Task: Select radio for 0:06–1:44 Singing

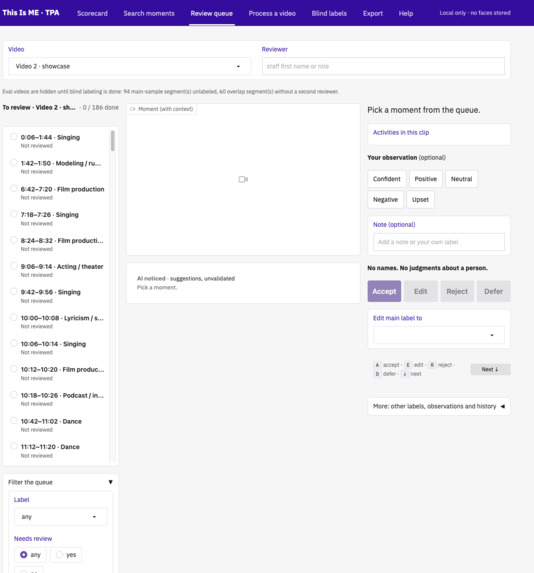Action: tap(14, 137)
